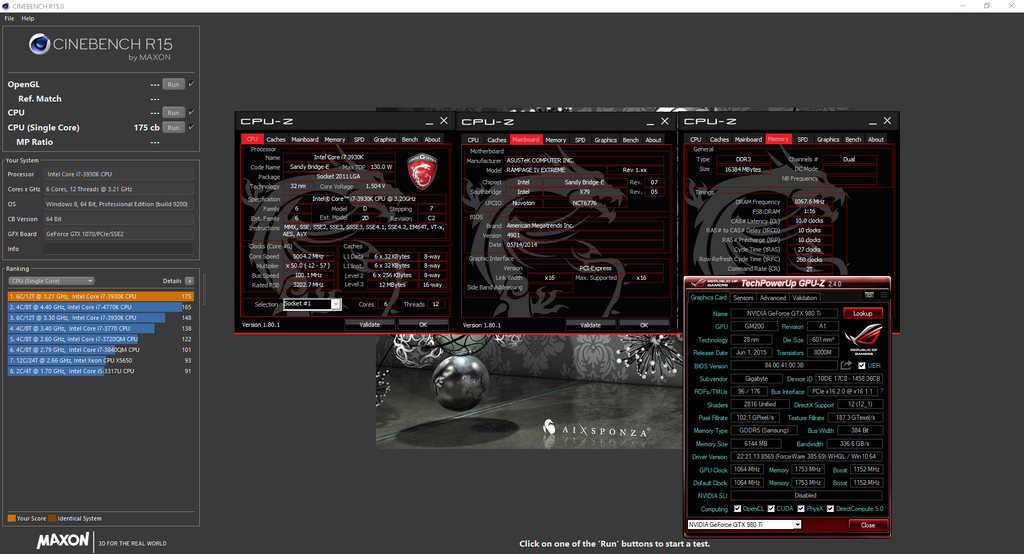The width and height of the screenshot is (1024, 554).
Task: Open the File menu
Action: point(9,18)
